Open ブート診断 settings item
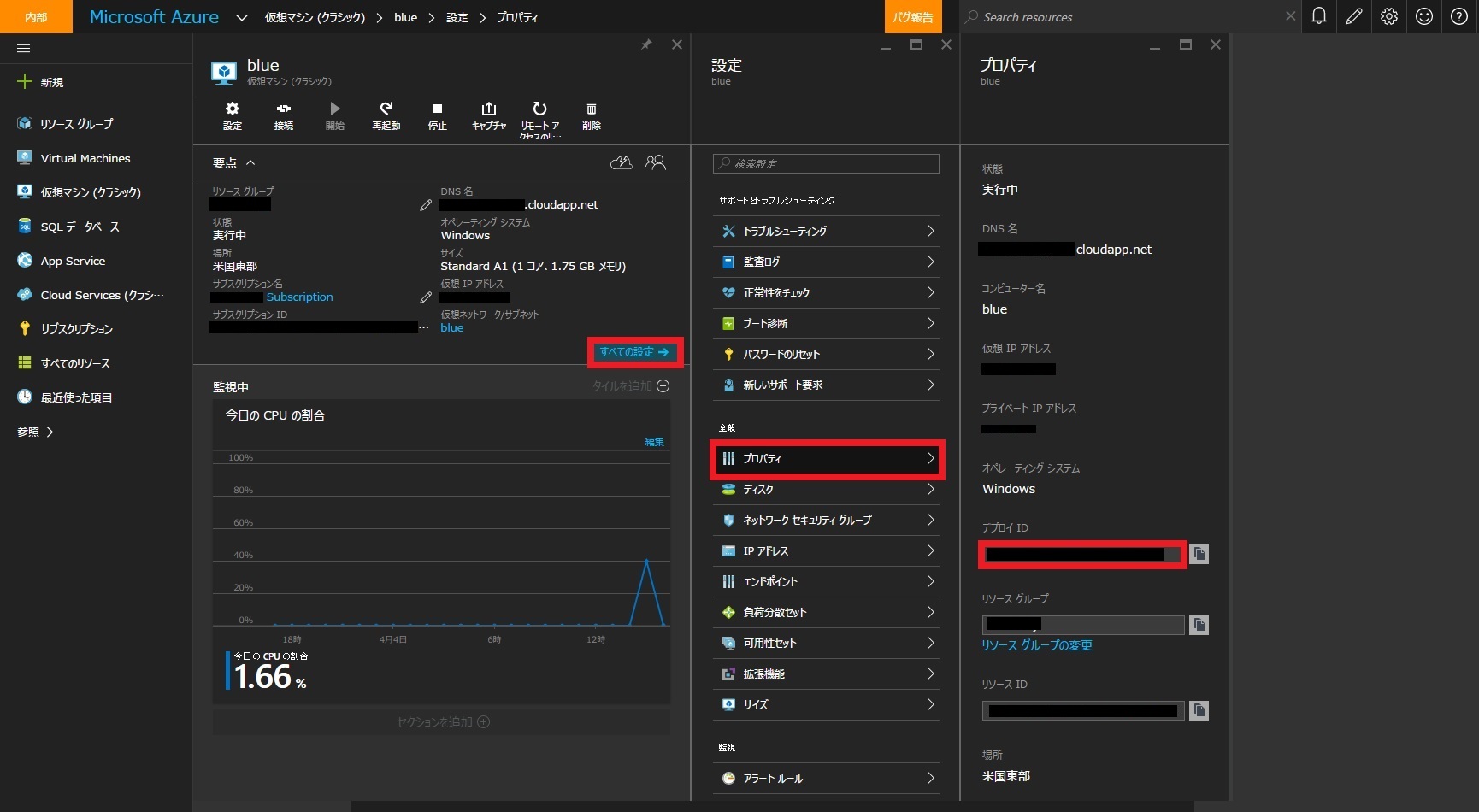The height and width of the screenshot is (812, 1479). (826, 323)
